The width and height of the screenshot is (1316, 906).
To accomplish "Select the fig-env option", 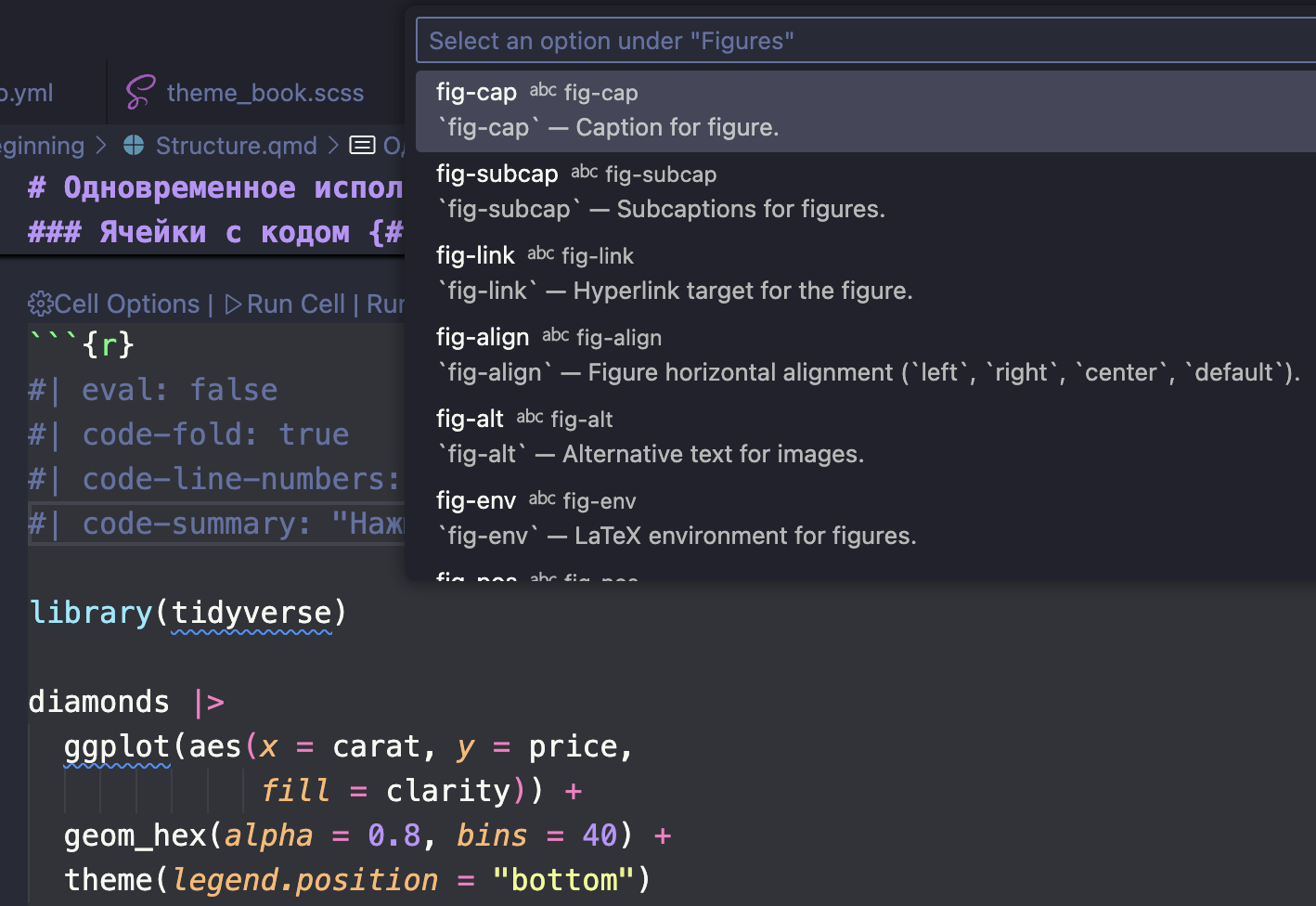I will pos(866,519).
